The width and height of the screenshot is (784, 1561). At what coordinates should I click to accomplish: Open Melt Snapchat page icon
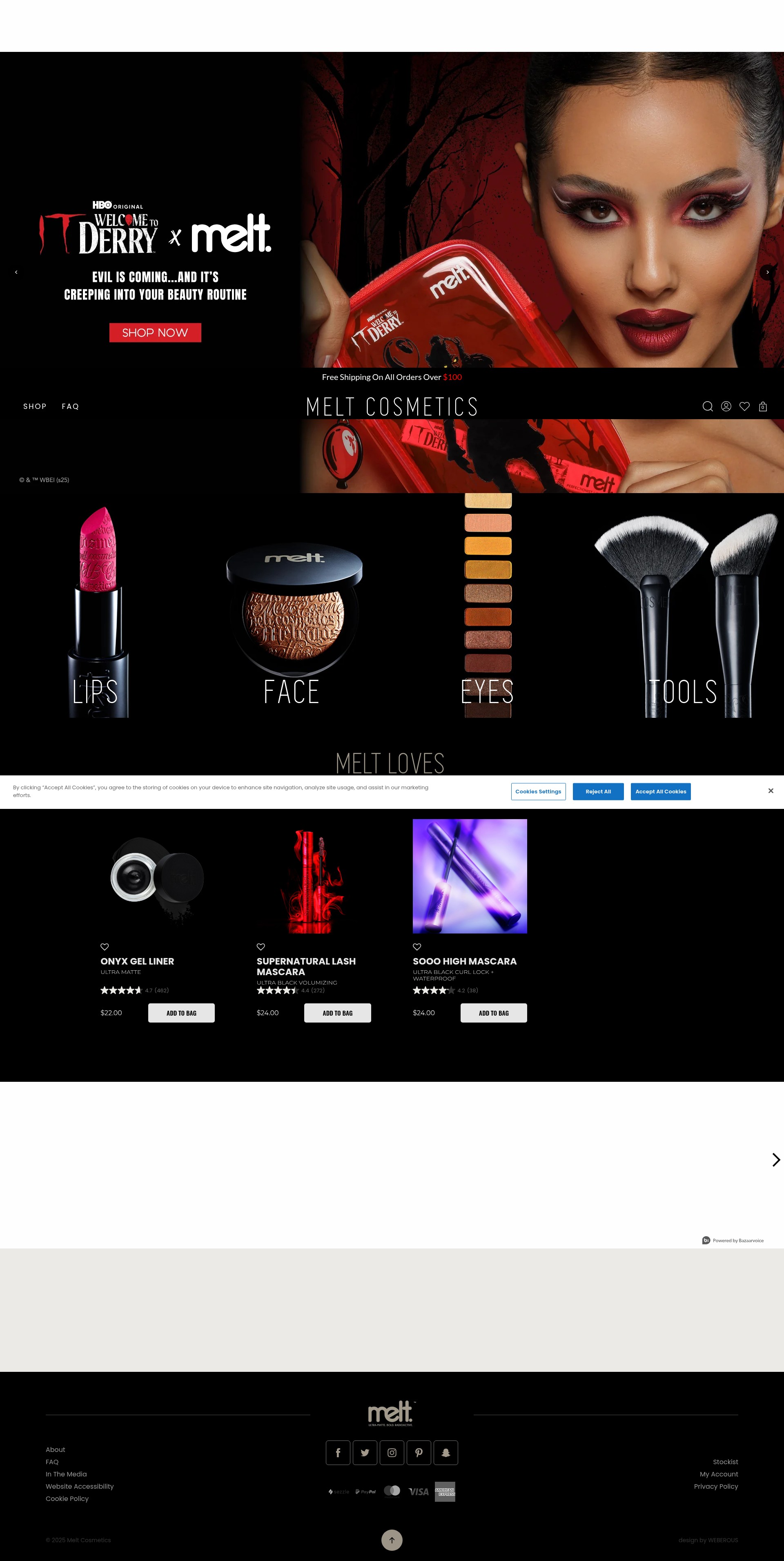(x=446, y=1452)
